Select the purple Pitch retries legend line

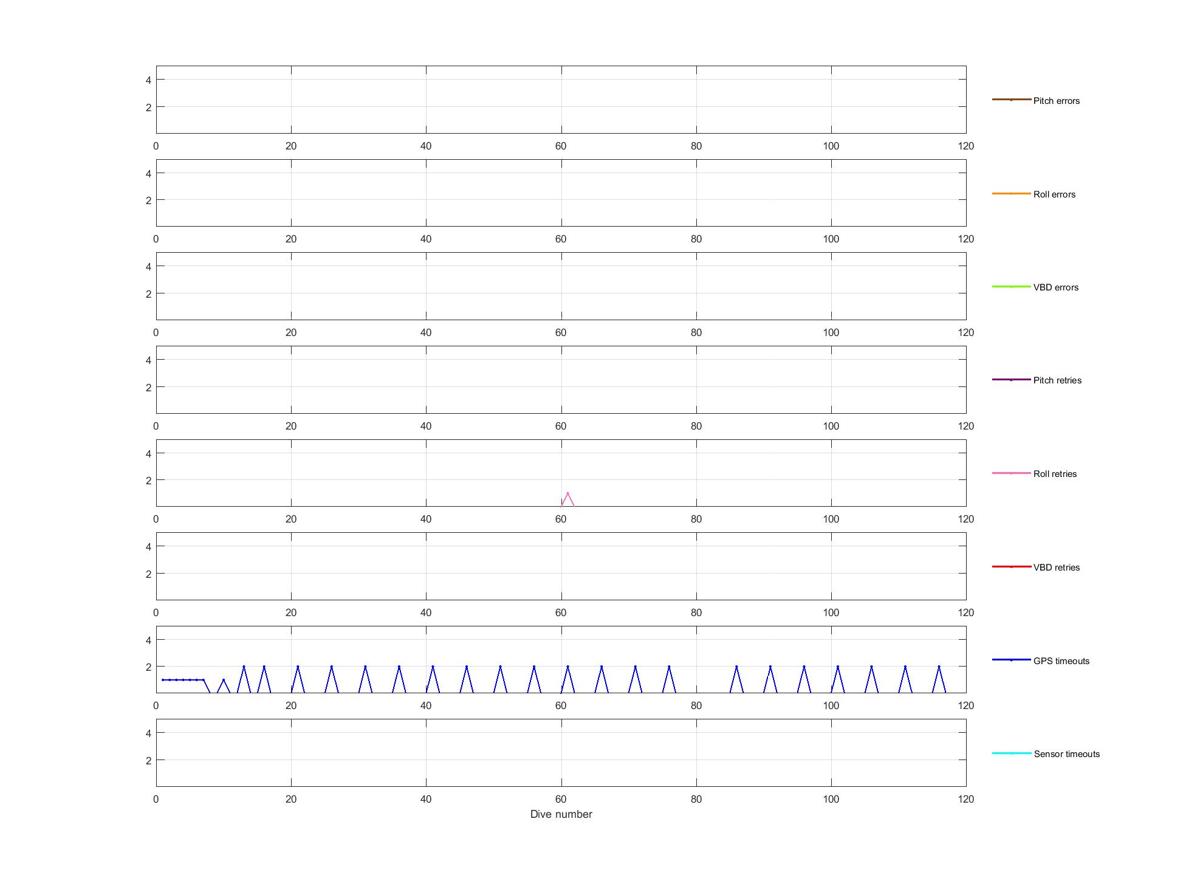[x=1011, y=380]
